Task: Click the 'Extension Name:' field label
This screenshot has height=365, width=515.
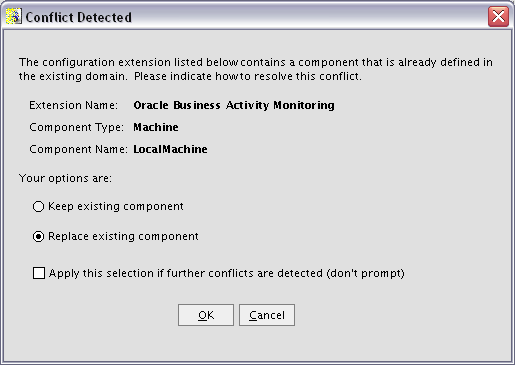Action: [73, 105]
